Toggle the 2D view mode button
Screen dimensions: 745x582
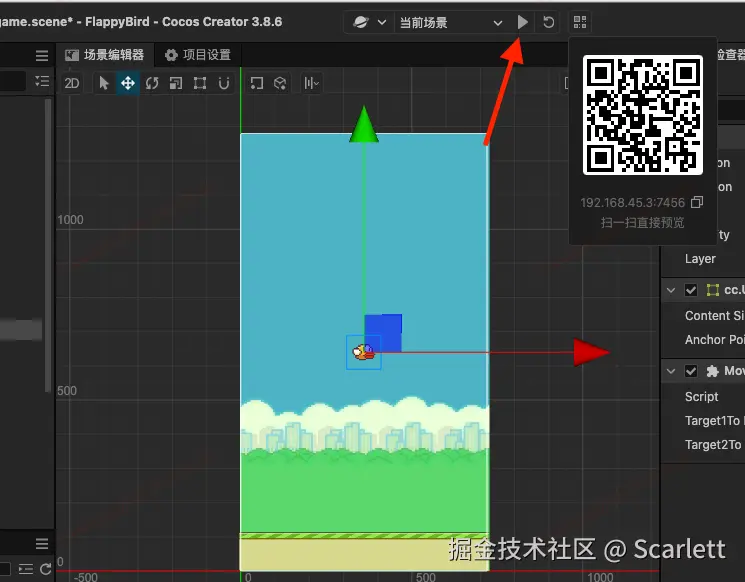(x=72, y=83)
